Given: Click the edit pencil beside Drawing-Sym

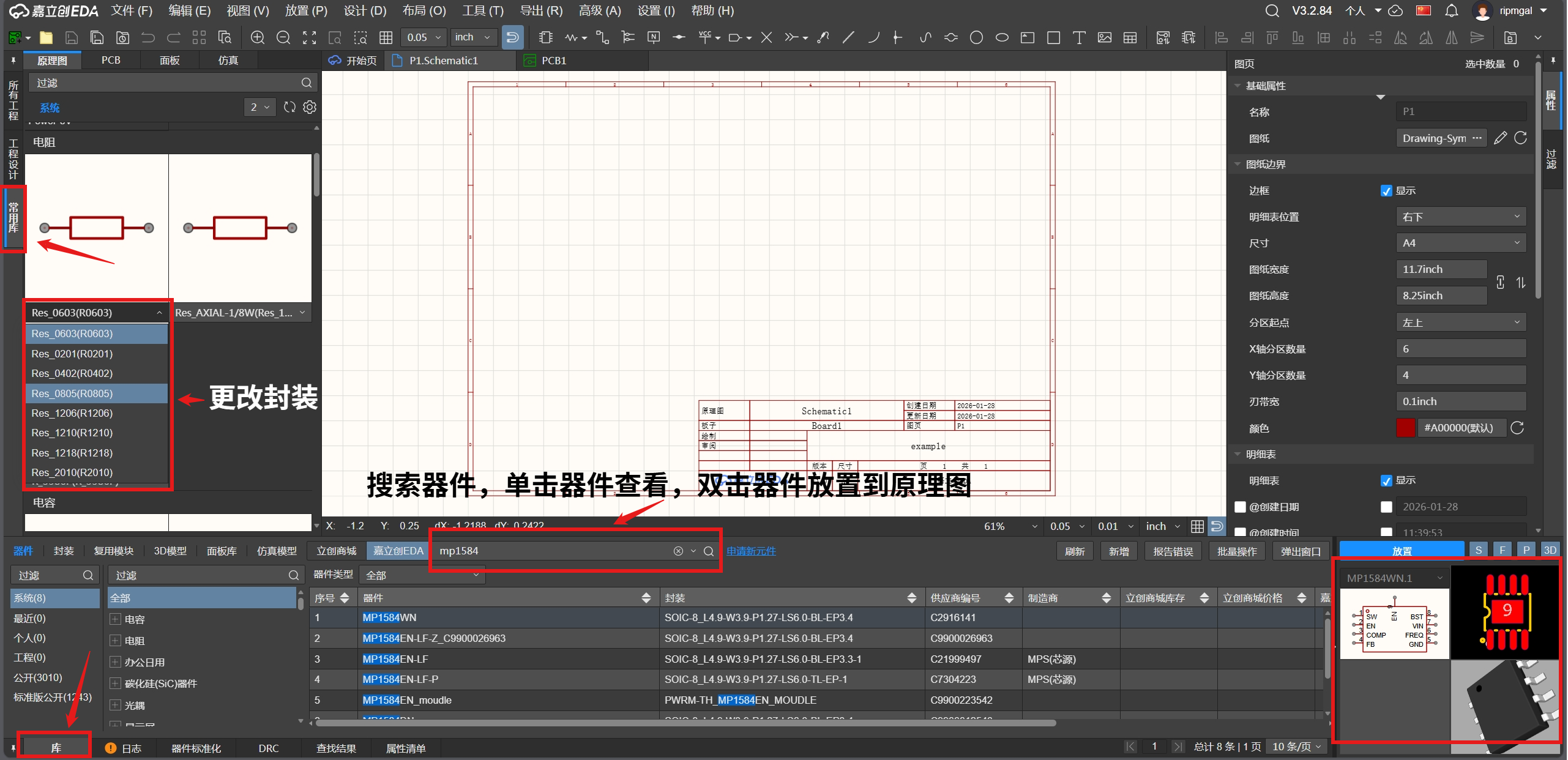Looking at the screenshot, I should [1499, 138].
